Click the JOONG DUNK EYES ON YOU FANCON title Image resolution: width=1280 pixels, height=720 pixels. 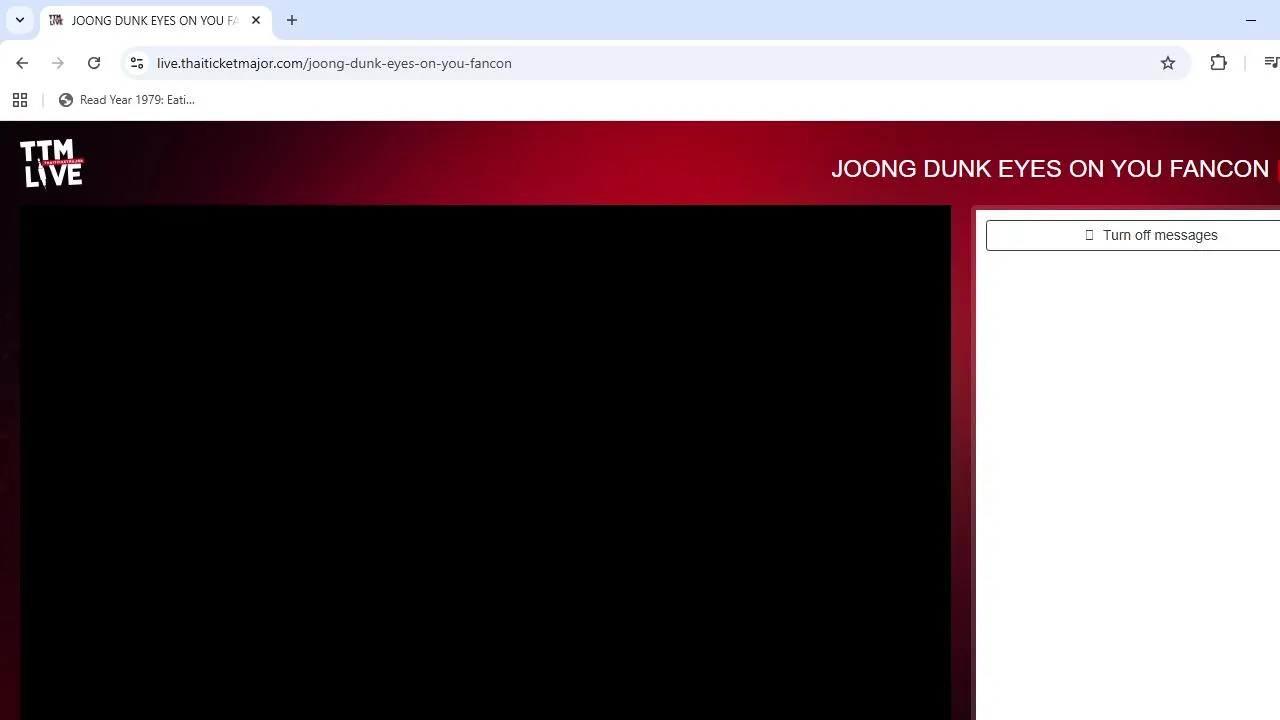1050,169
